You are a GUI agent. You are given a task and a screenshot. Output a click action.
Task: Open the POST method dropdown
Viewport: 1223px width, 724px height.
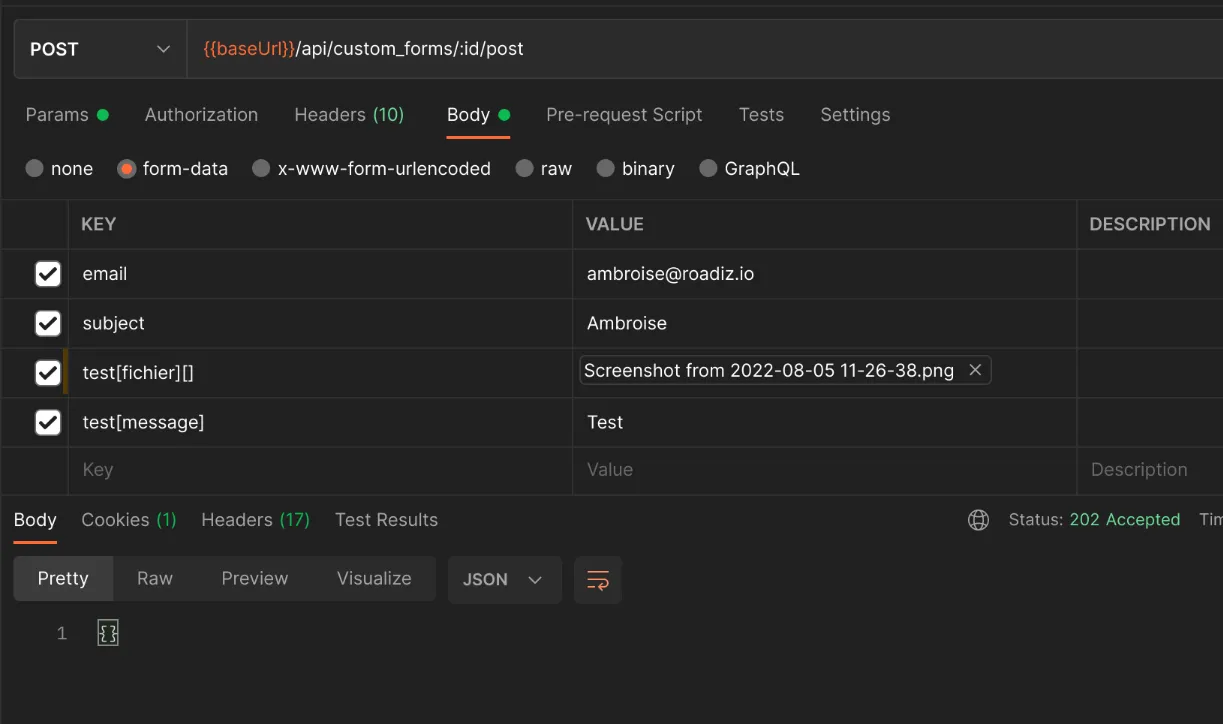pos(100,49)
